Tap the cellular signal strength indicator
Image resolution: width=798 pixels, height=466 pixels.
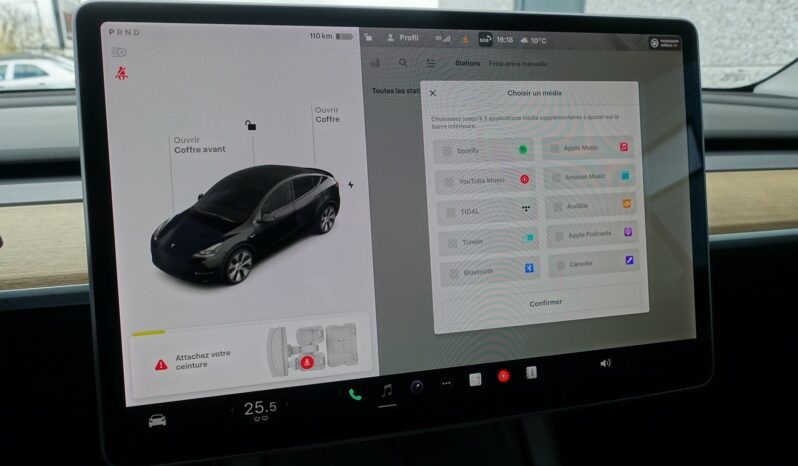[x=443, y=39]
